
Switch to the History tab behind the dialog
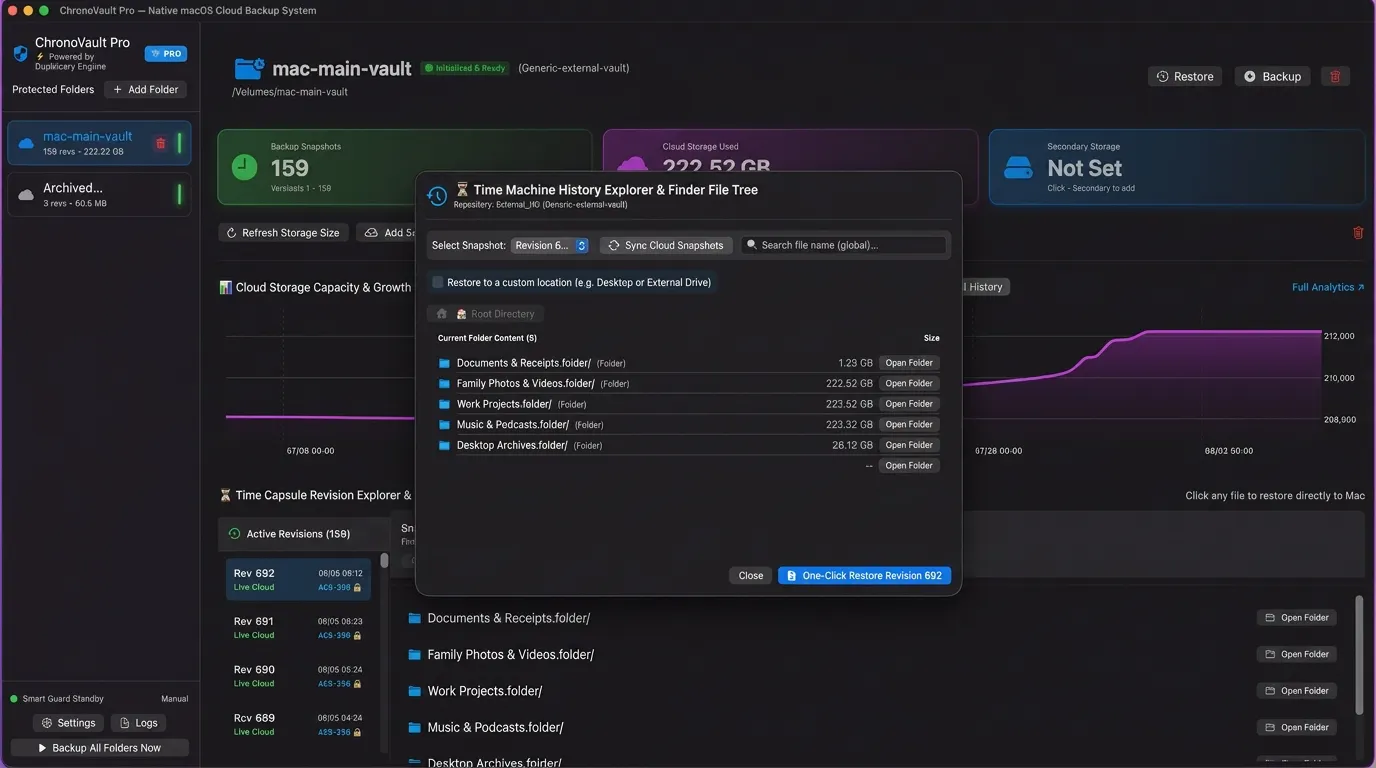pyautogui.click(x=985, y=287)
